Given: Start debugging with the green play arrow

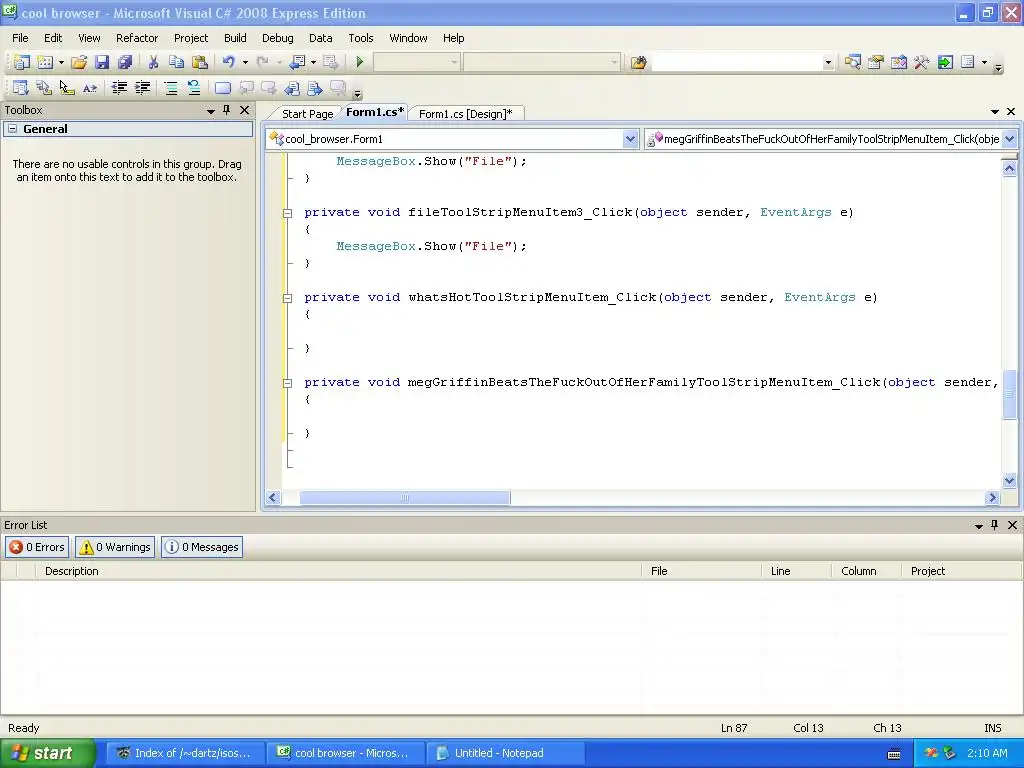Looking at the screenshot, I should pos(359,62).
